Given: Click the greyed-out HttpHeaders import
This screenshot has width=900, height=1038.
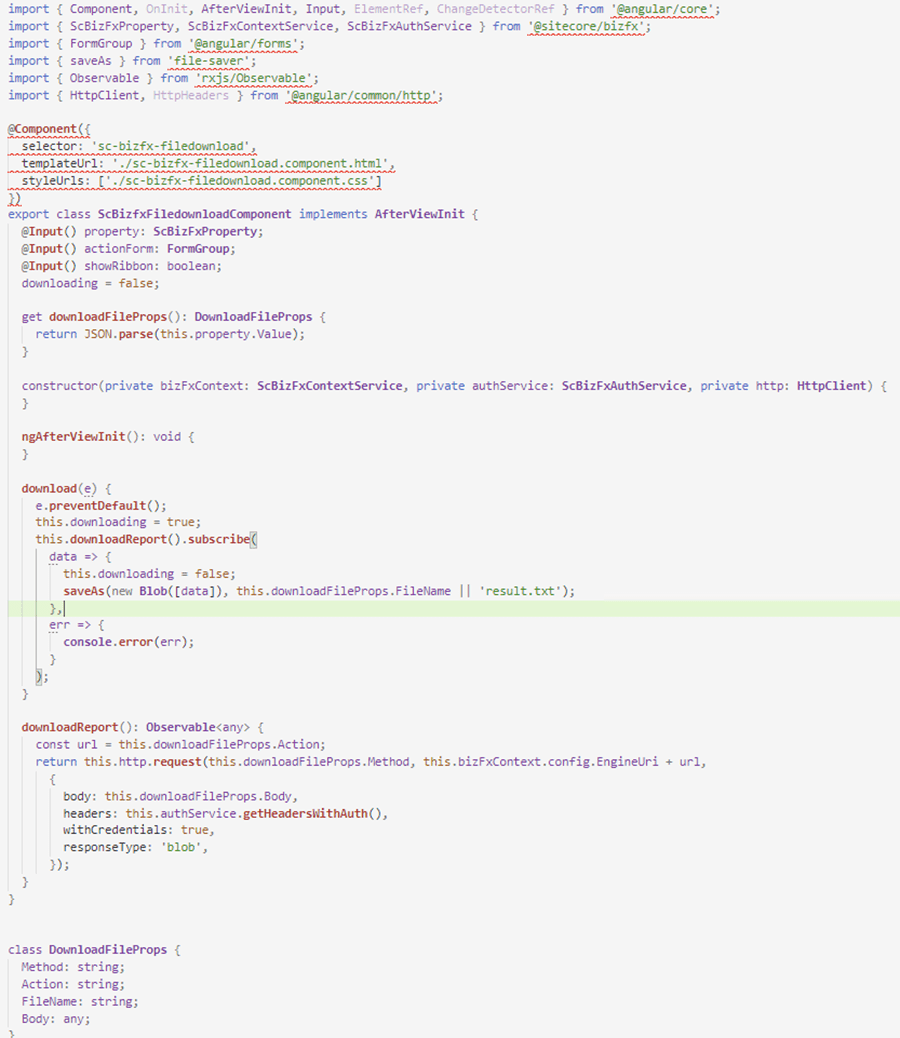Looking at the screenshot, I should 191,95.
